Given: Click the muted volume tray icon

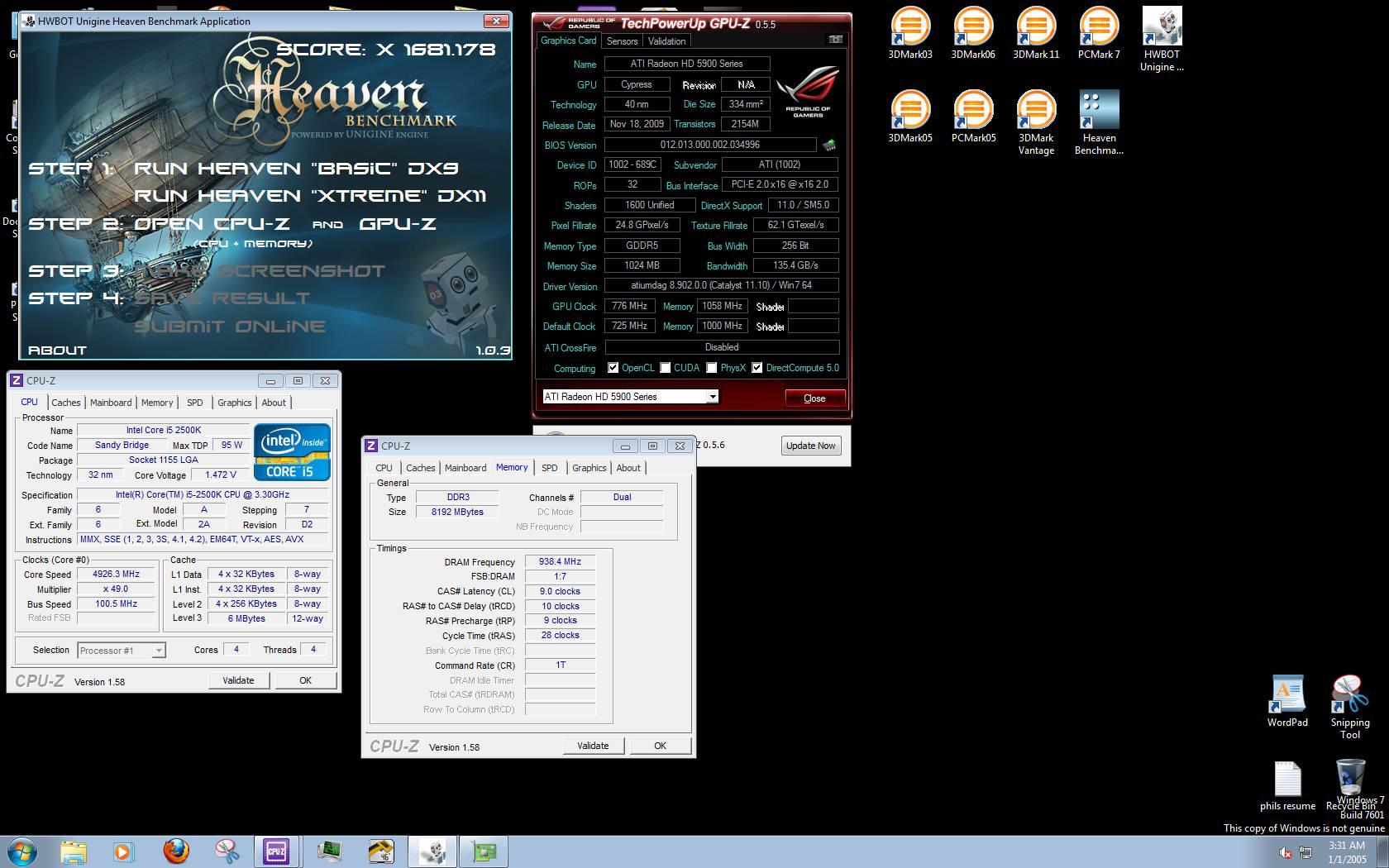Looking at the screenshot, I should (1286, 852).
